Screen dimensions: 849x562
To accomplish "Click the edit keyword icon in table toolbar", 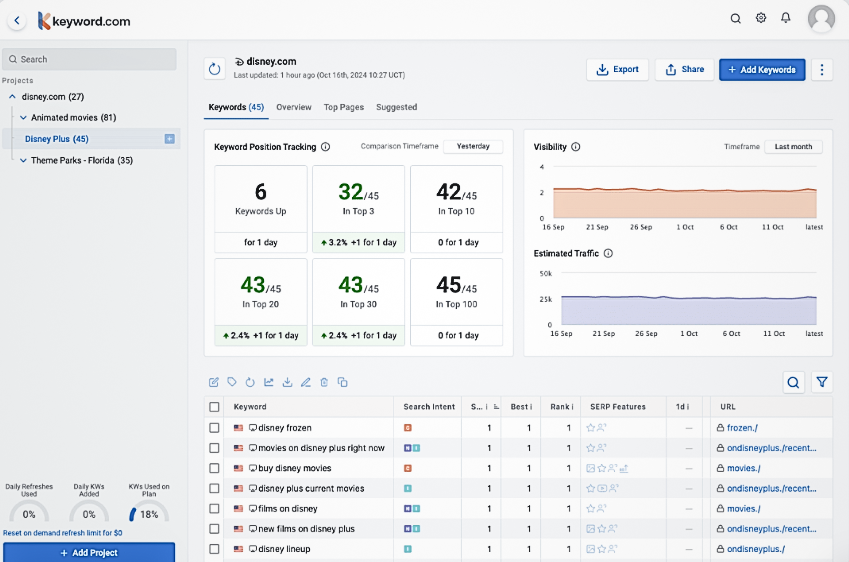I will coord(214,382).
